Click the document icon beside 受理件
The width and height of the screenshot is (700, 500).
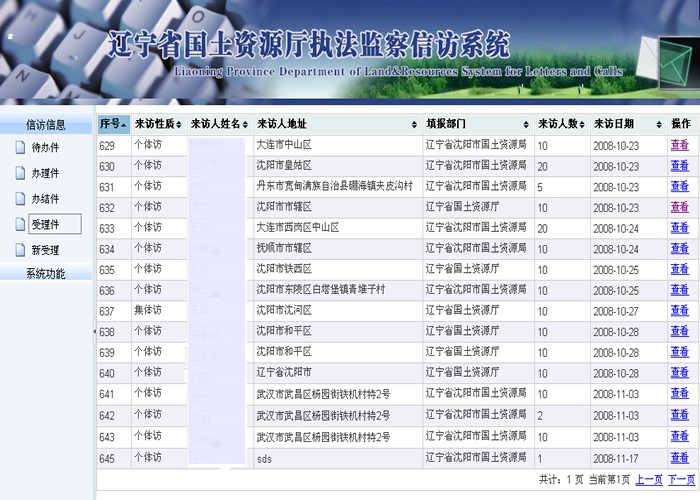[20, 224]
